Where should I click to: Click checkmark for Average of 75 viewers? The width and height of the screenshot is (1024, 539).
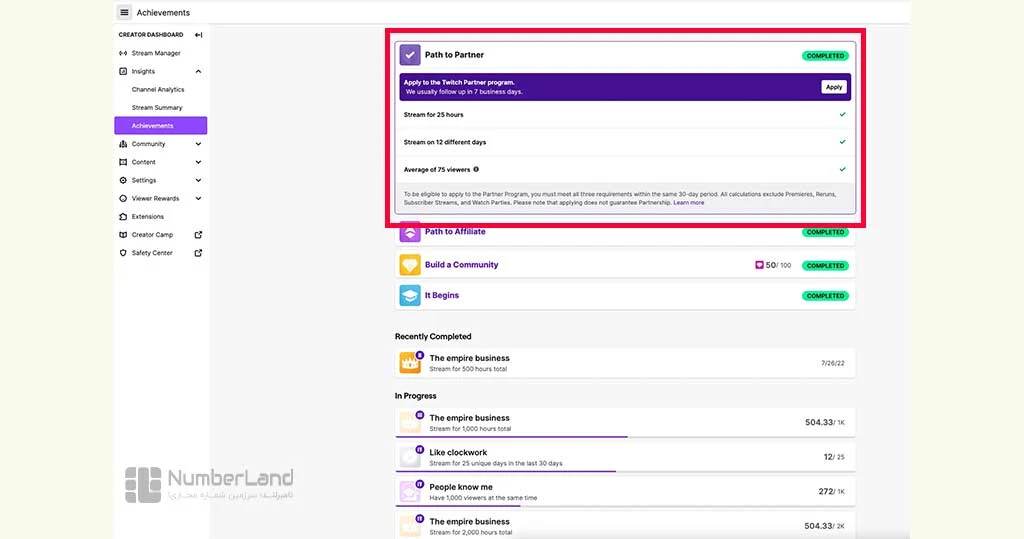tap(842, 169)
